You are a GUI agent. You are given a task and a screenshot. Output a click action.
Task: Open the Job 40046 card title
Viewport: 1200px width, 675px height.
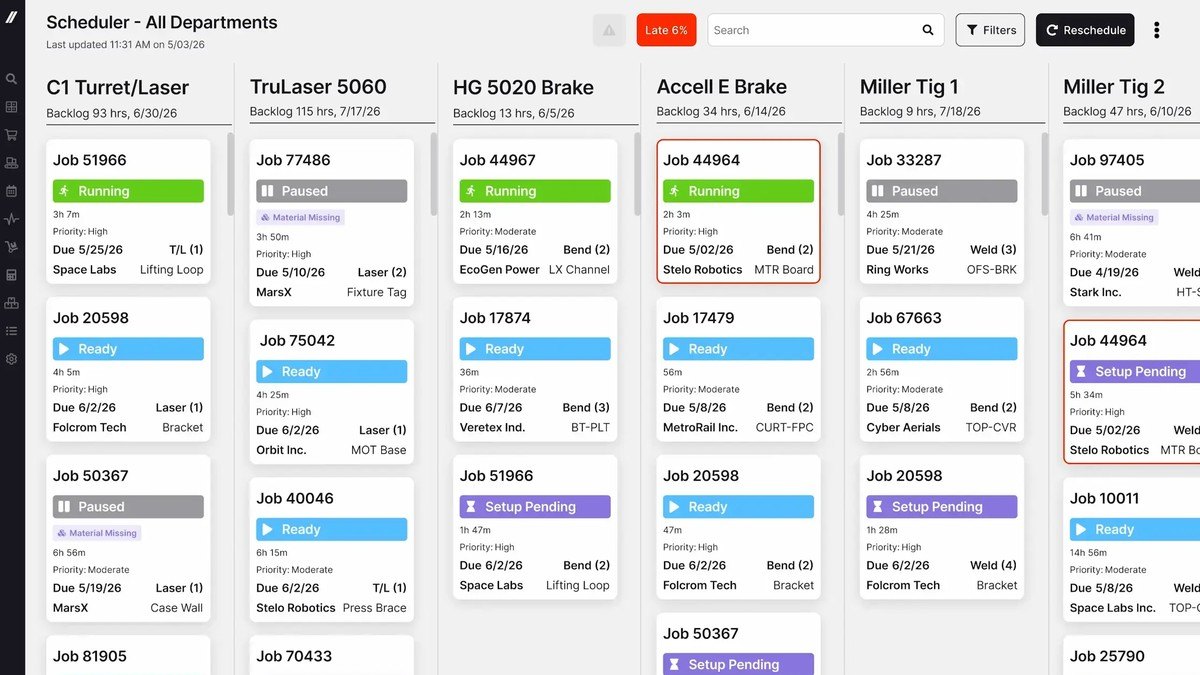coord(295,498)
